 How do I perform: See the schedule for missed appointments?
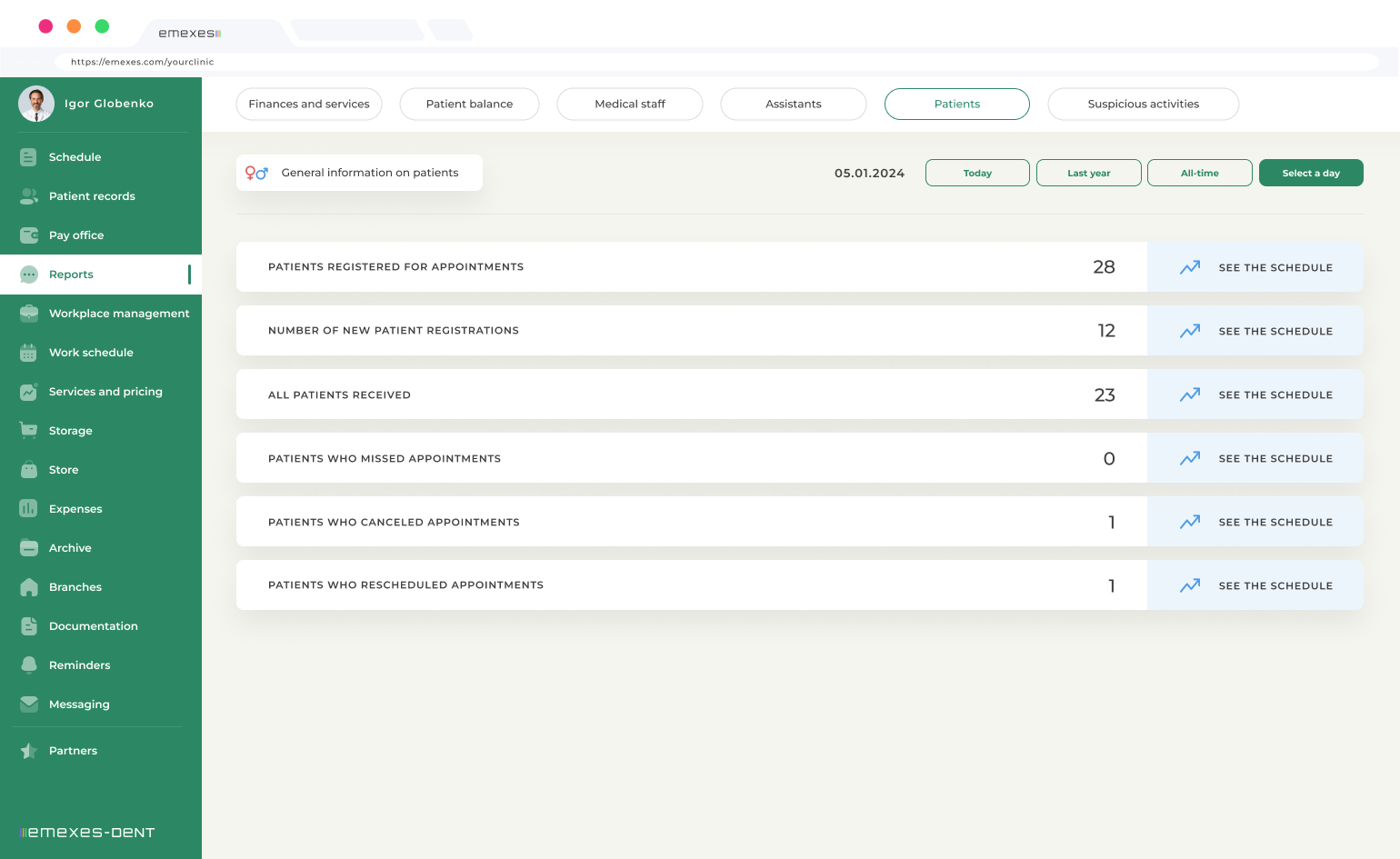1255,458
